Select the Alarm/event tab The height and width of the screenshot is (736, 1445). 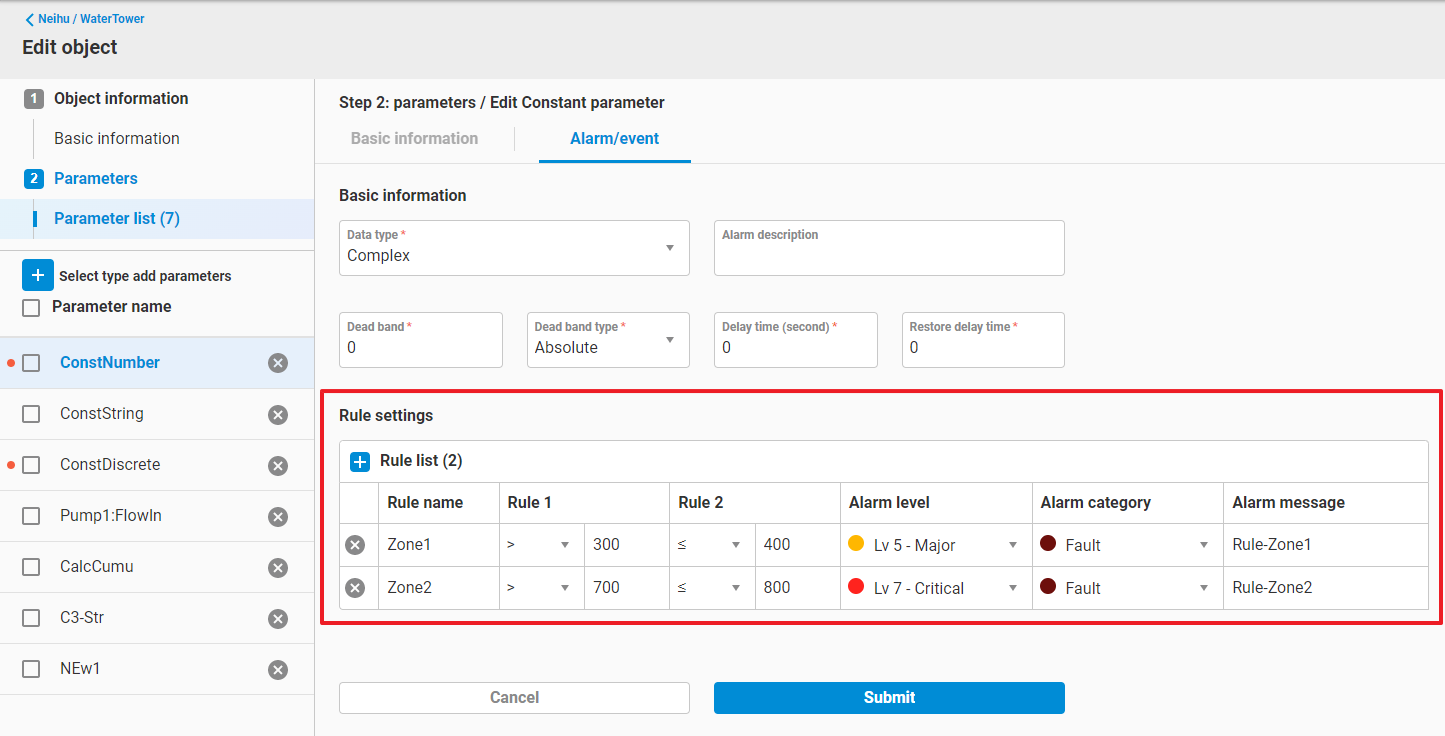(x=614, y=139)
